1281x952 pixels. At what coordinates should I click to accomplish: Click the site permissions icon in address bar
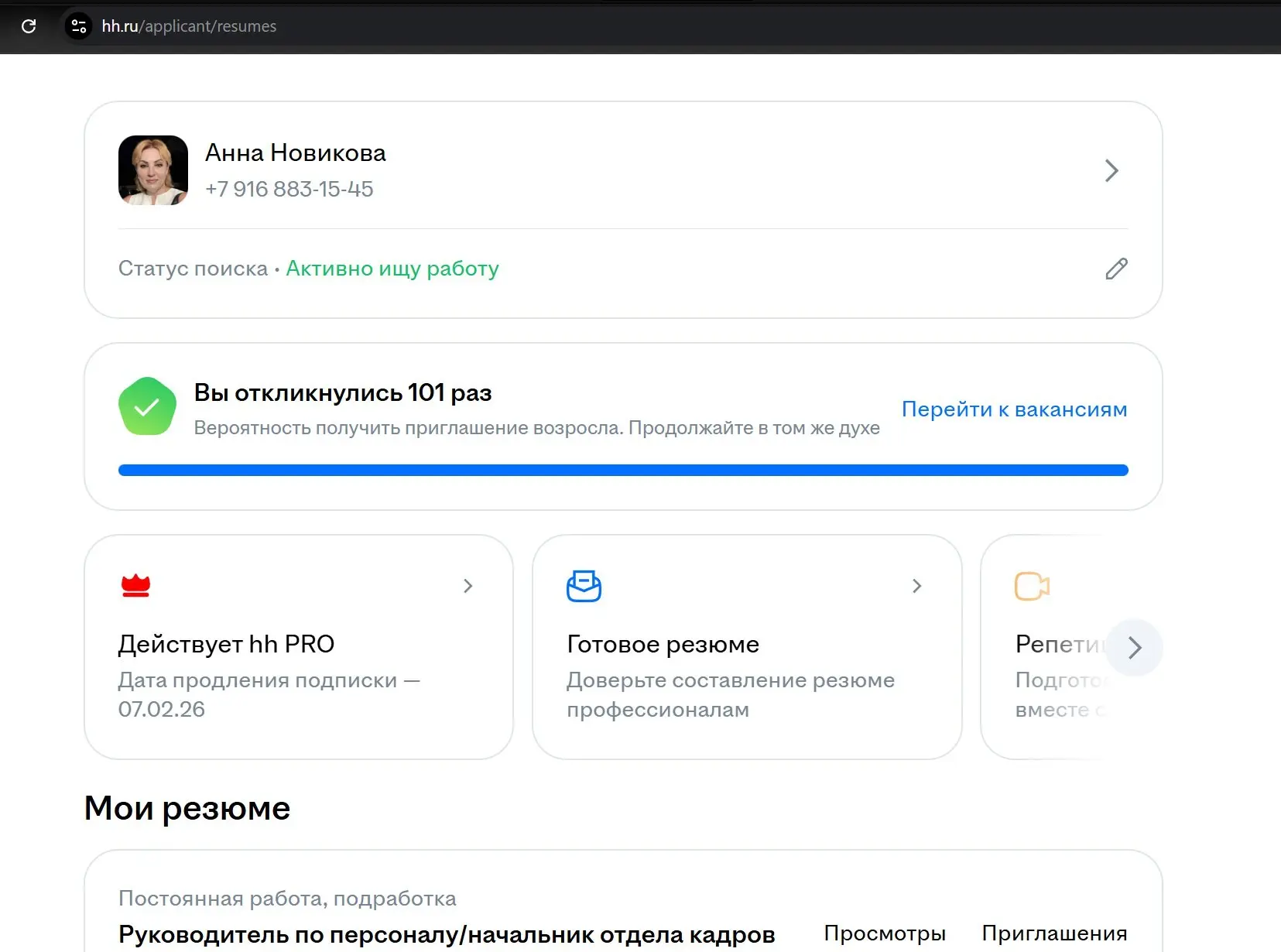(78, 26)
